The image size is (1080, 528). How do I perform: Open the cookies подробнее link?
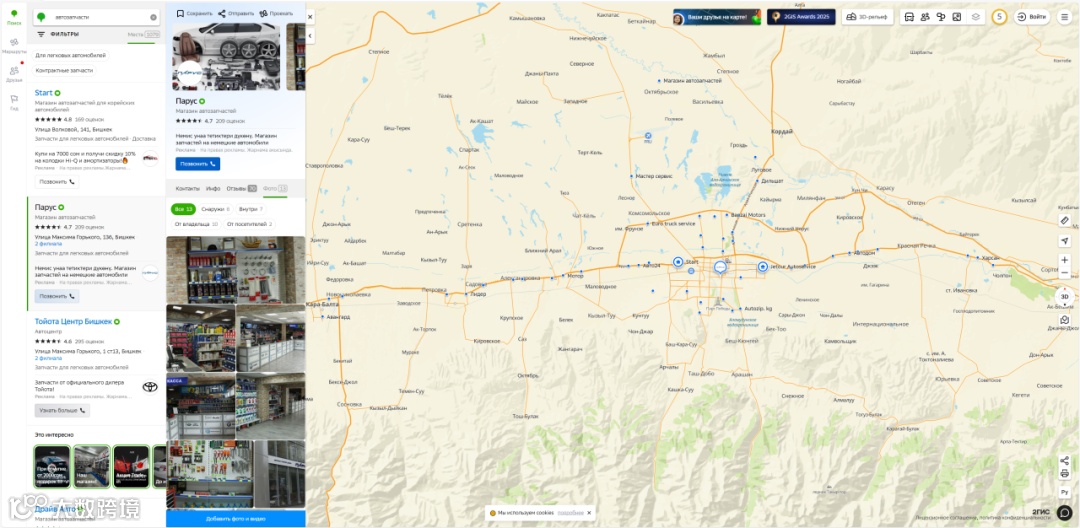(x=570, y=513)
